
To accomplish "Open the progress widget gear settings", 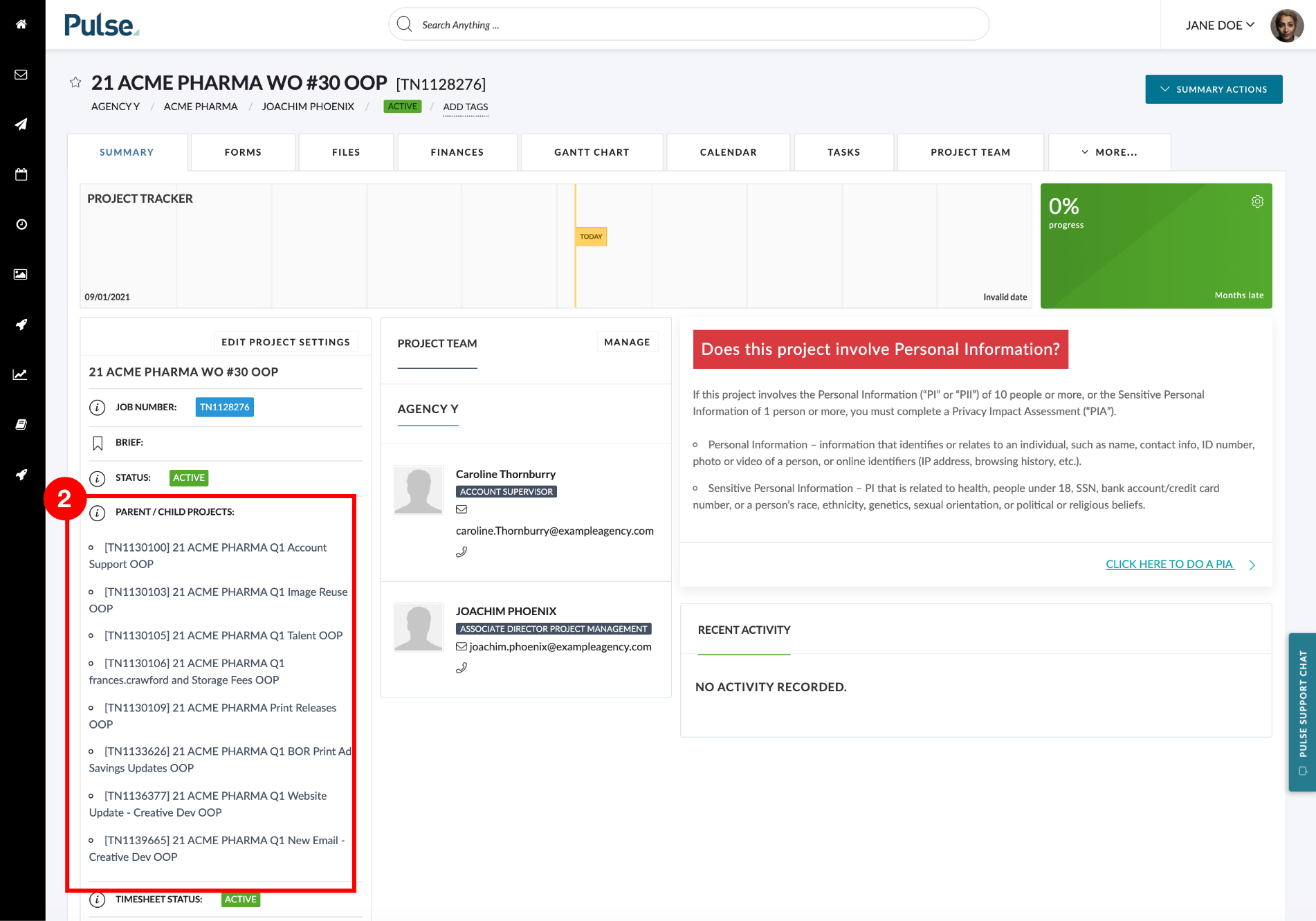I will 1257,201.
